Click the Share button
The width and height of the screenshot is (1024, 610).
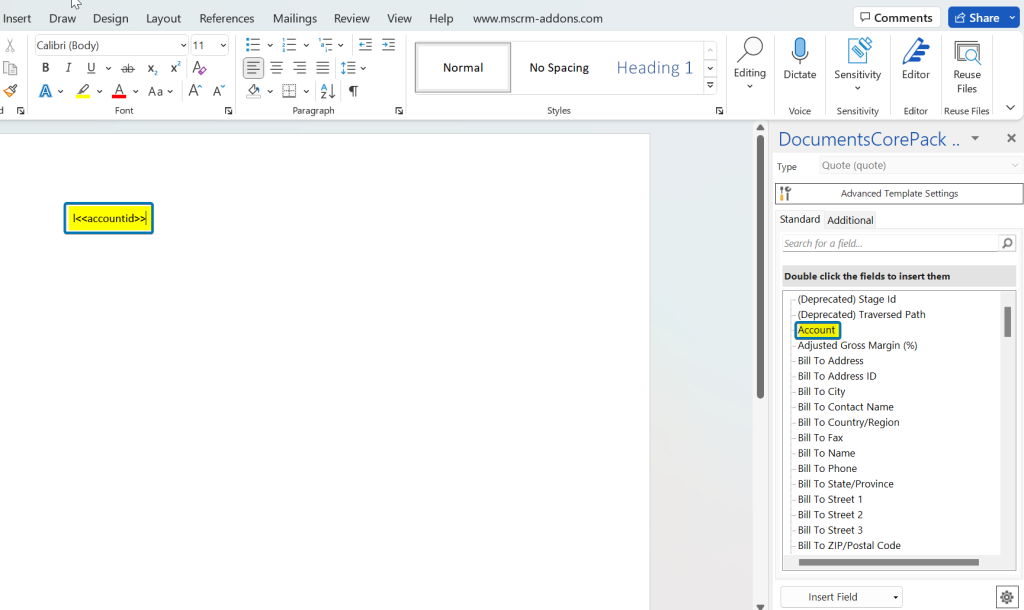click(x=977, y=16)
